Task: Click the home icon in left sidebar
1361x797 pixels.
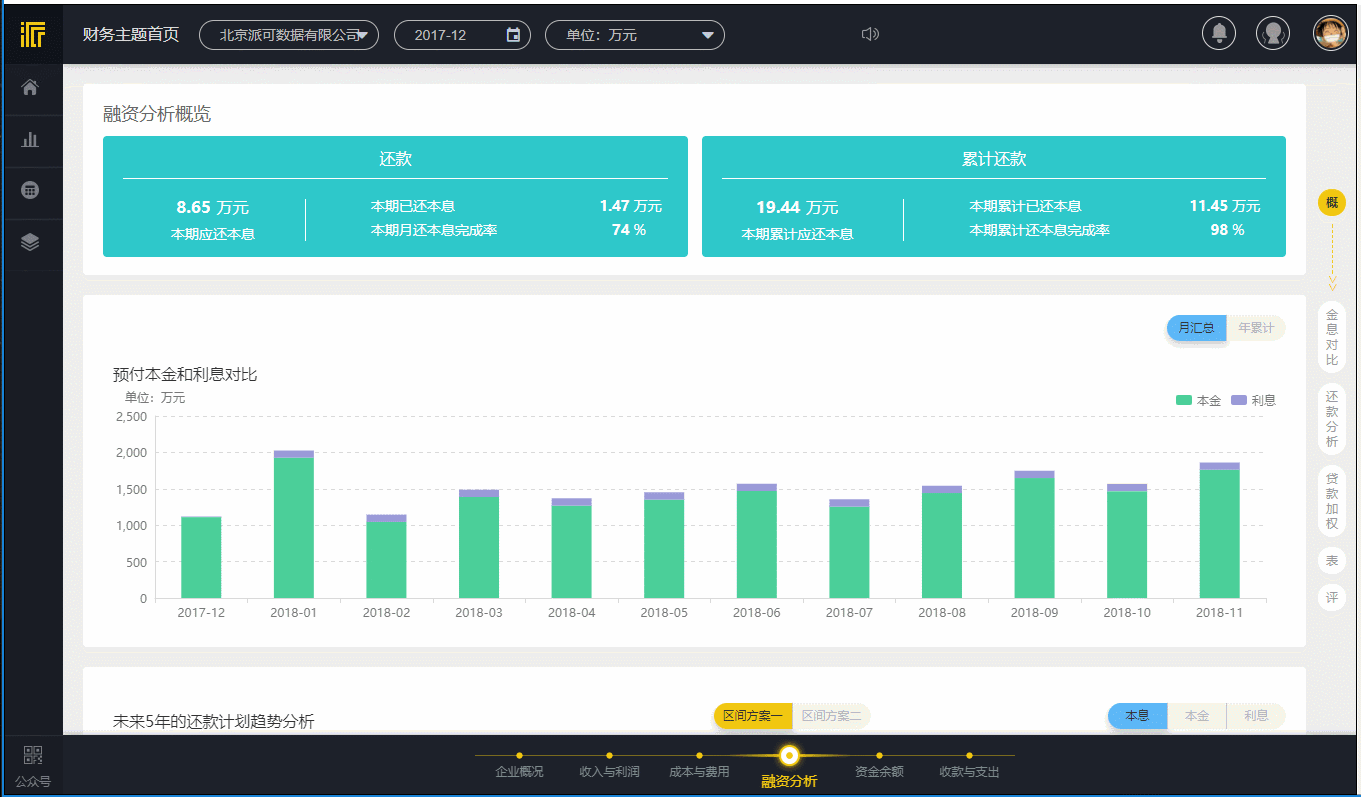Action: point(30,88)
